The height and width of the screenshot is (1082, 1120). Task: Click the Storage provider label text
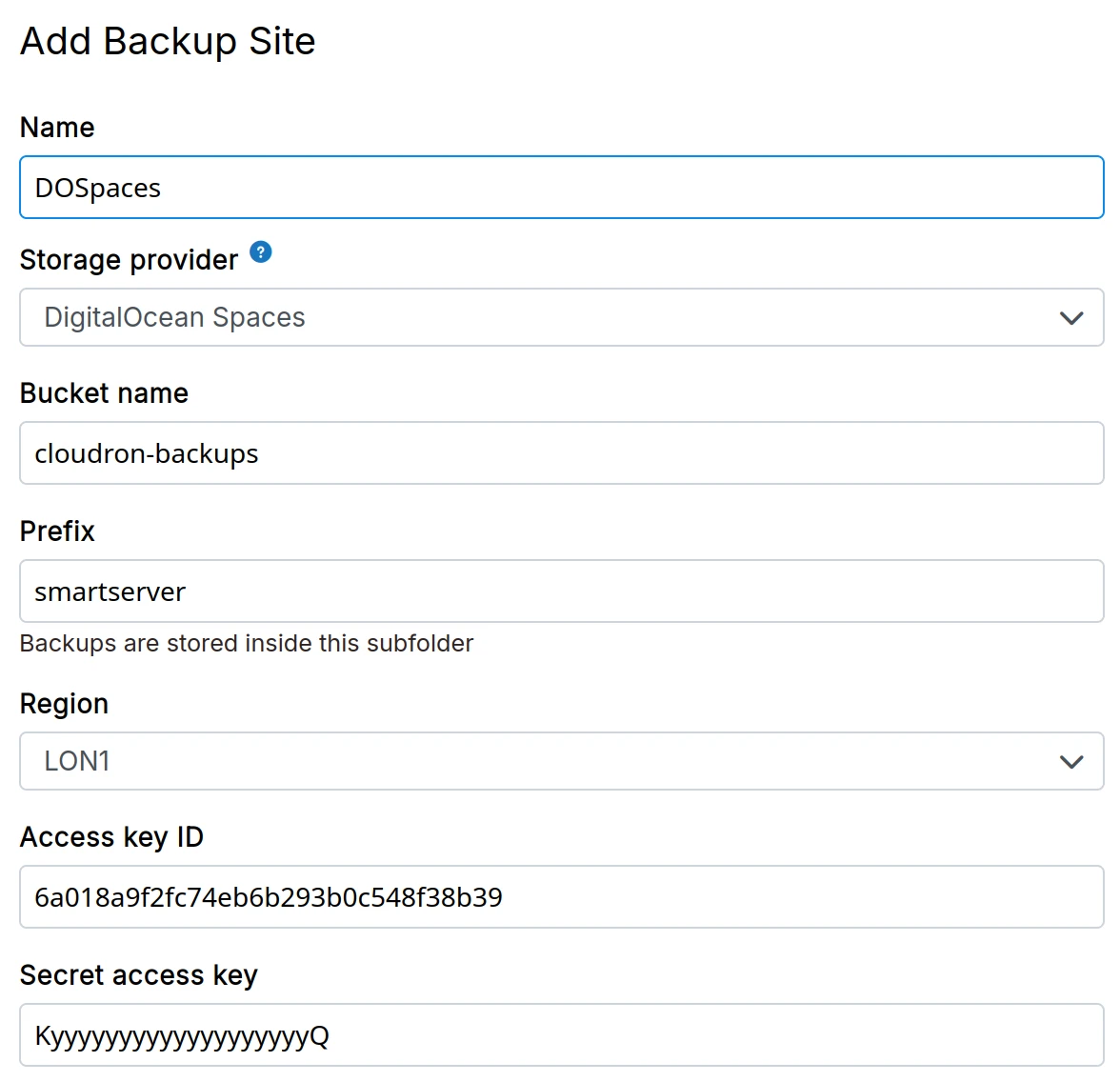click(x=129, y=260)
